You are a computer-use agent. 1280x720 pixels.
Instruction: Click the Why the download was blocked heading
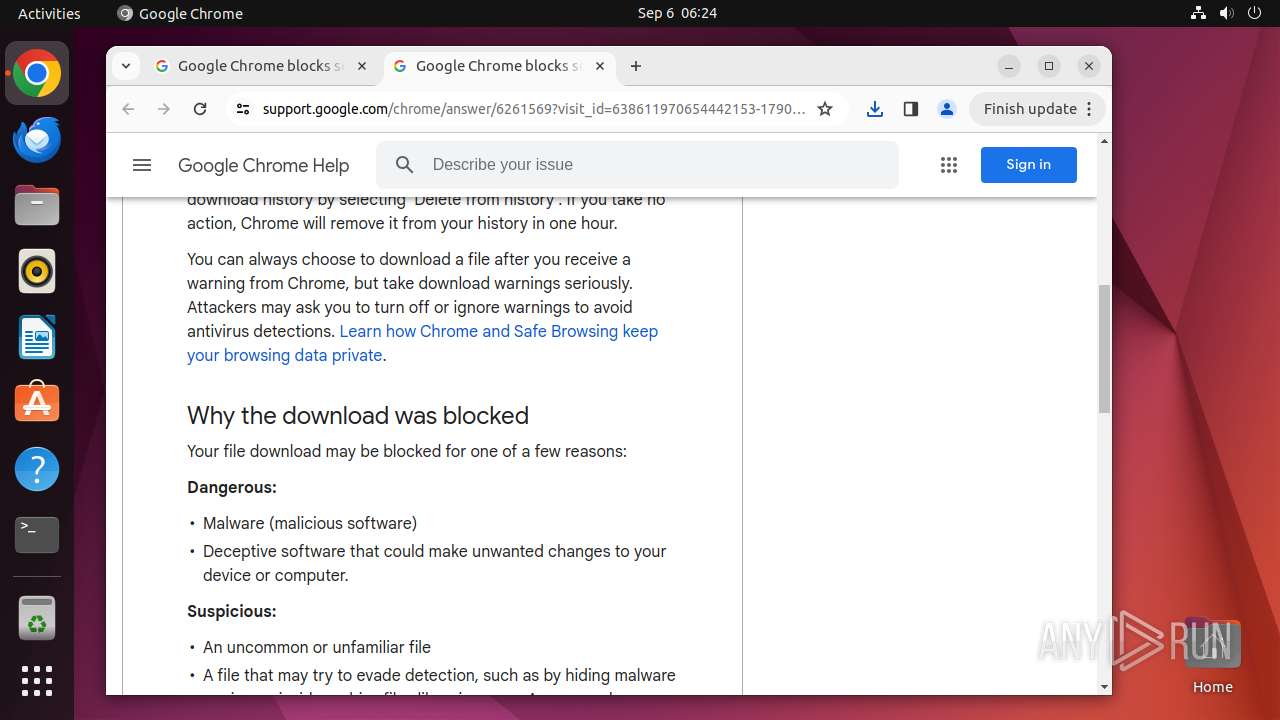click(358, 415)
